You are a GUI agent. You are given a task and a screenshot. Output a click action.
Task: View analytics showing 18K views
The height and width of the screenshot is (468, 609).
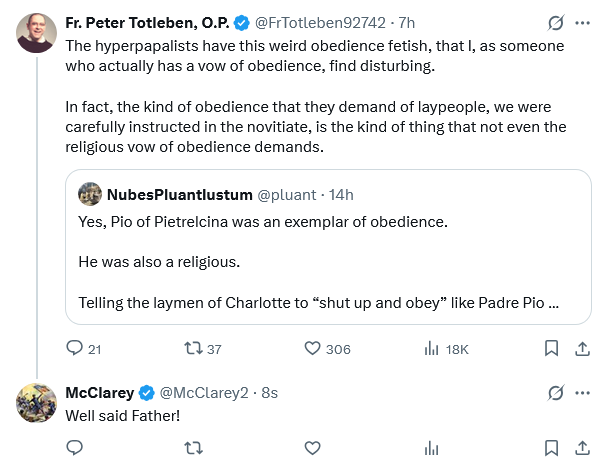click(x=432, y=348)
